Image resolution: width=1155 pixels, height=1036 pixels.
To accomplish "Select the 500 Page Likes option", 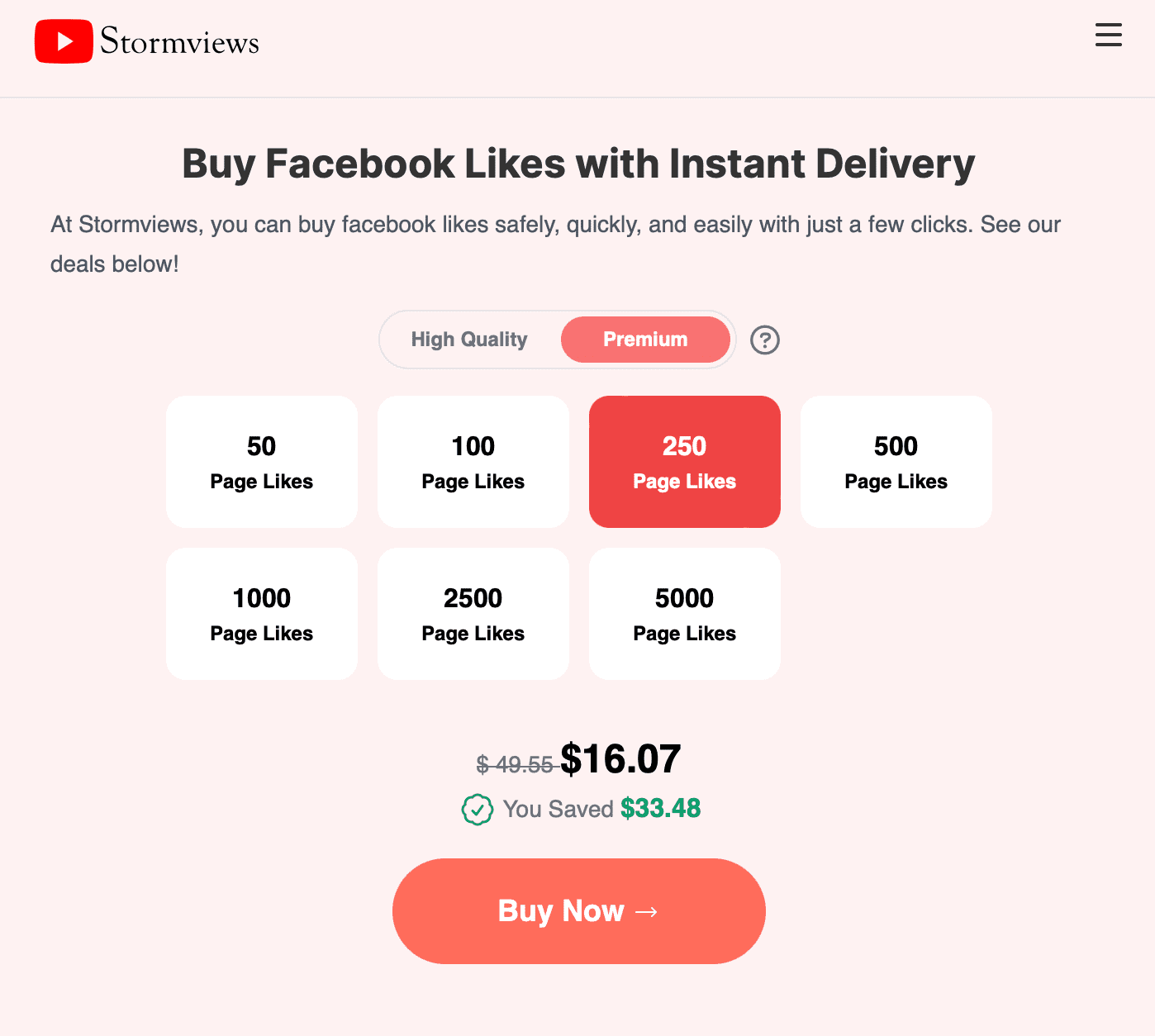I will (x=896, y=462).
